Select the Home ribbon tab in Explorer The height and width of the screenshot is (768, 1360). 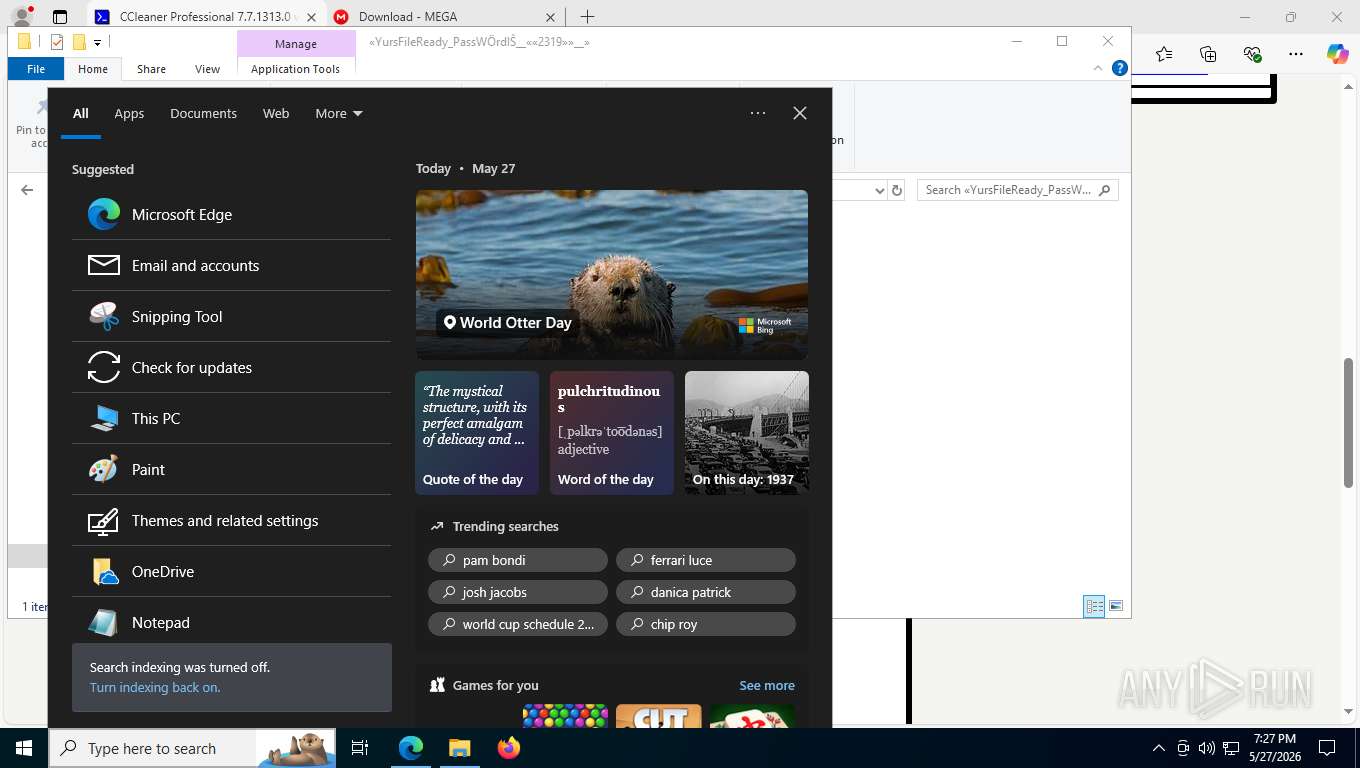(93, 69)
